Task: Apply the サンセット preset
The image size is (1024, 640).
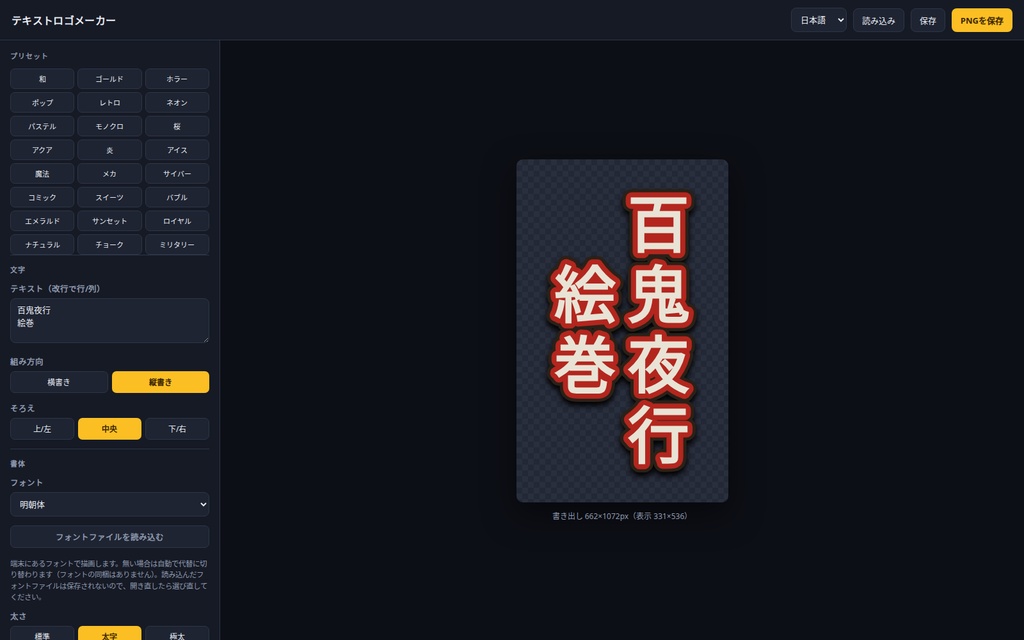Action: [110, 221]
